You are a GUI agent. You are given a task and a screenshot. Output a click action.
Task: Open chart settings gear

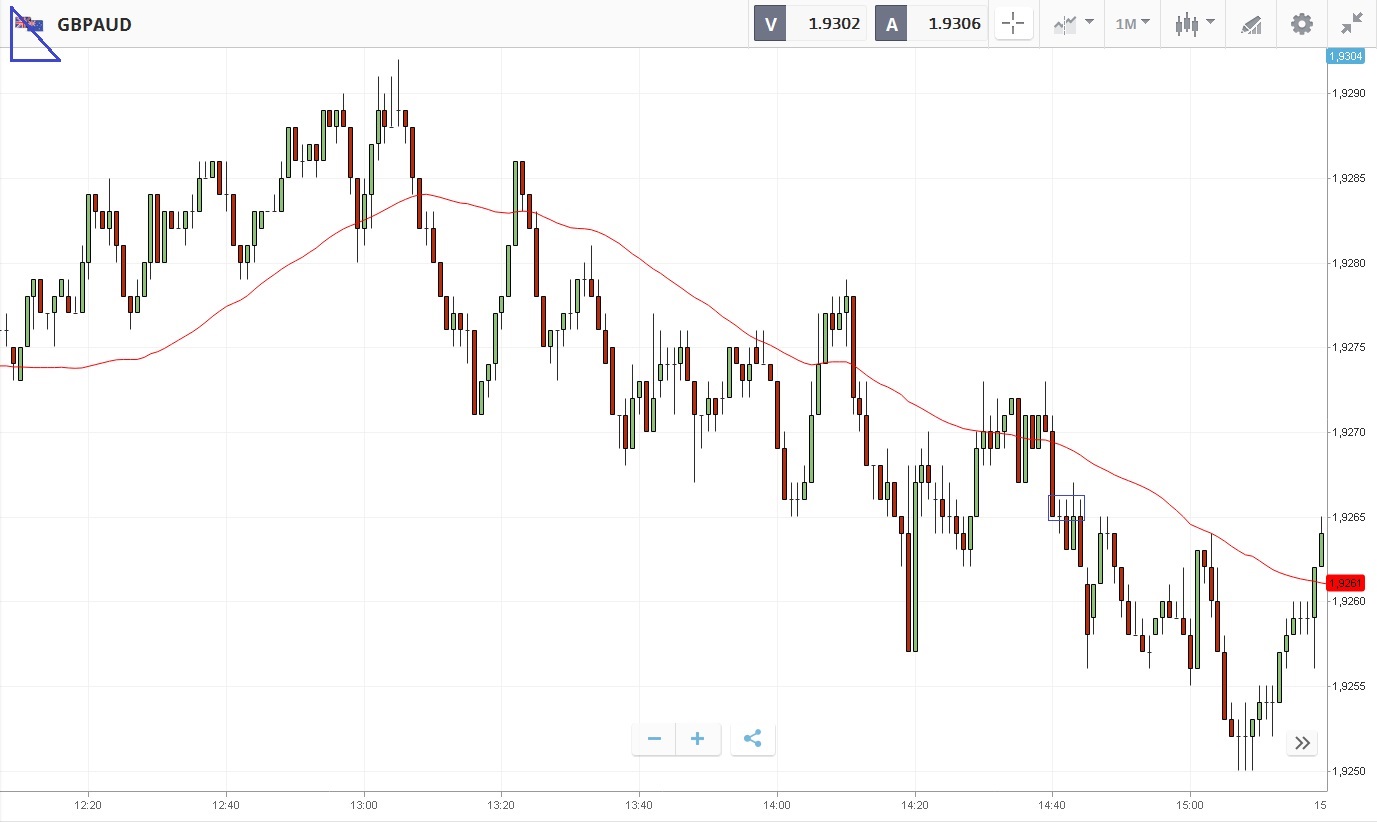[x=1301, y=24]
